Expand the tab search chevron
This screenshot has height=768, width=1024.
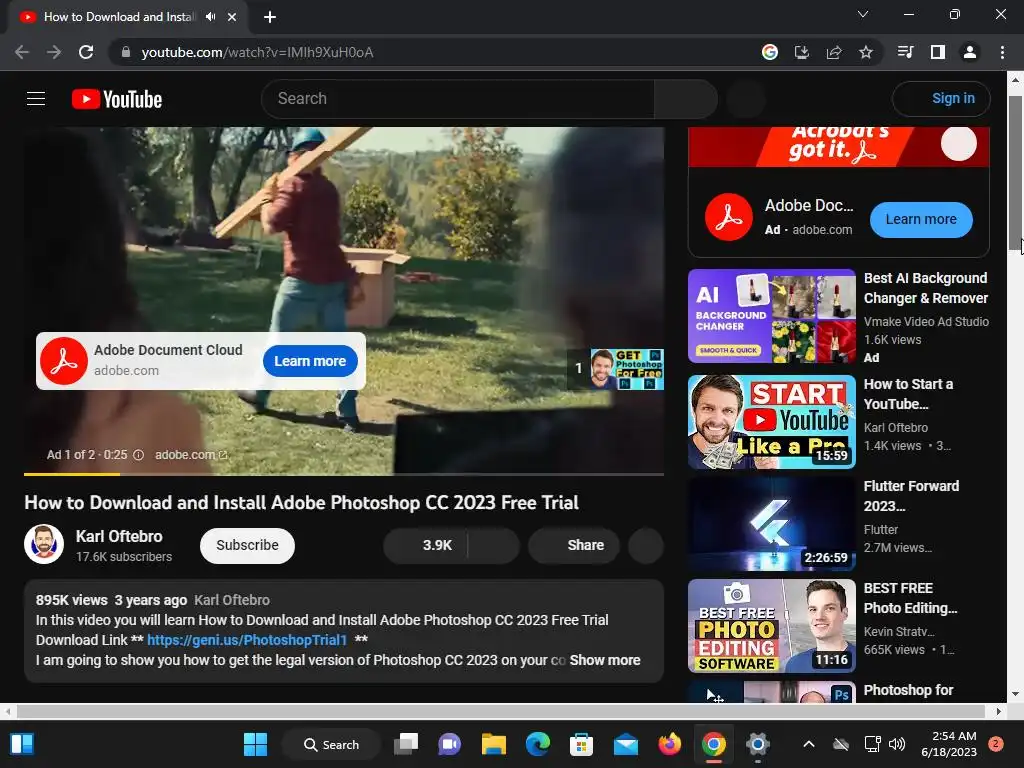(x=863, y=14)
